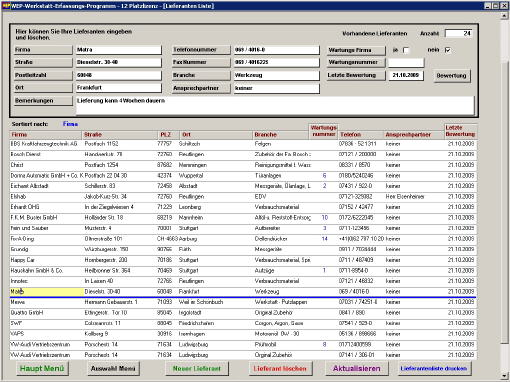Select the Christ supplier row
Image resolution: width=510 pixels, height=382 pixels.
(x=243, y=165)
